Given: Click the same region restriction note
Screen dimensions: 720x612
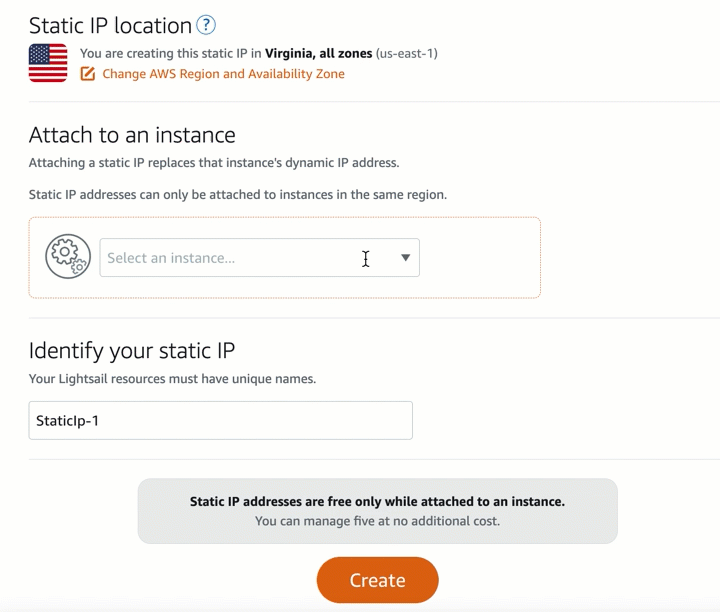Looking at the screenshot, I should (x=238, y=195).
